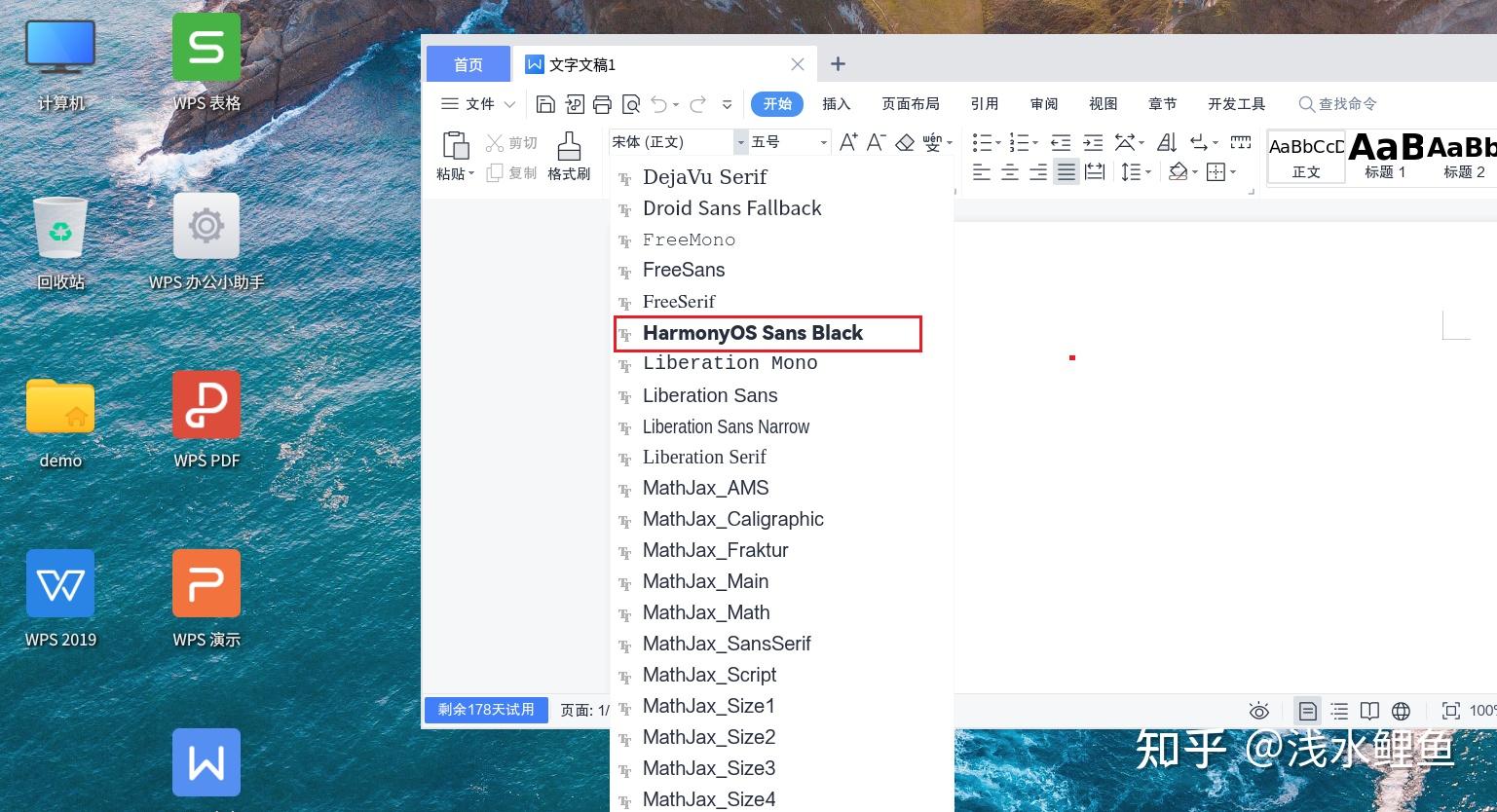Click the Distributed alignment icon
The width and height of the screenshot is (1497, 812).
tap(1095, 172)
